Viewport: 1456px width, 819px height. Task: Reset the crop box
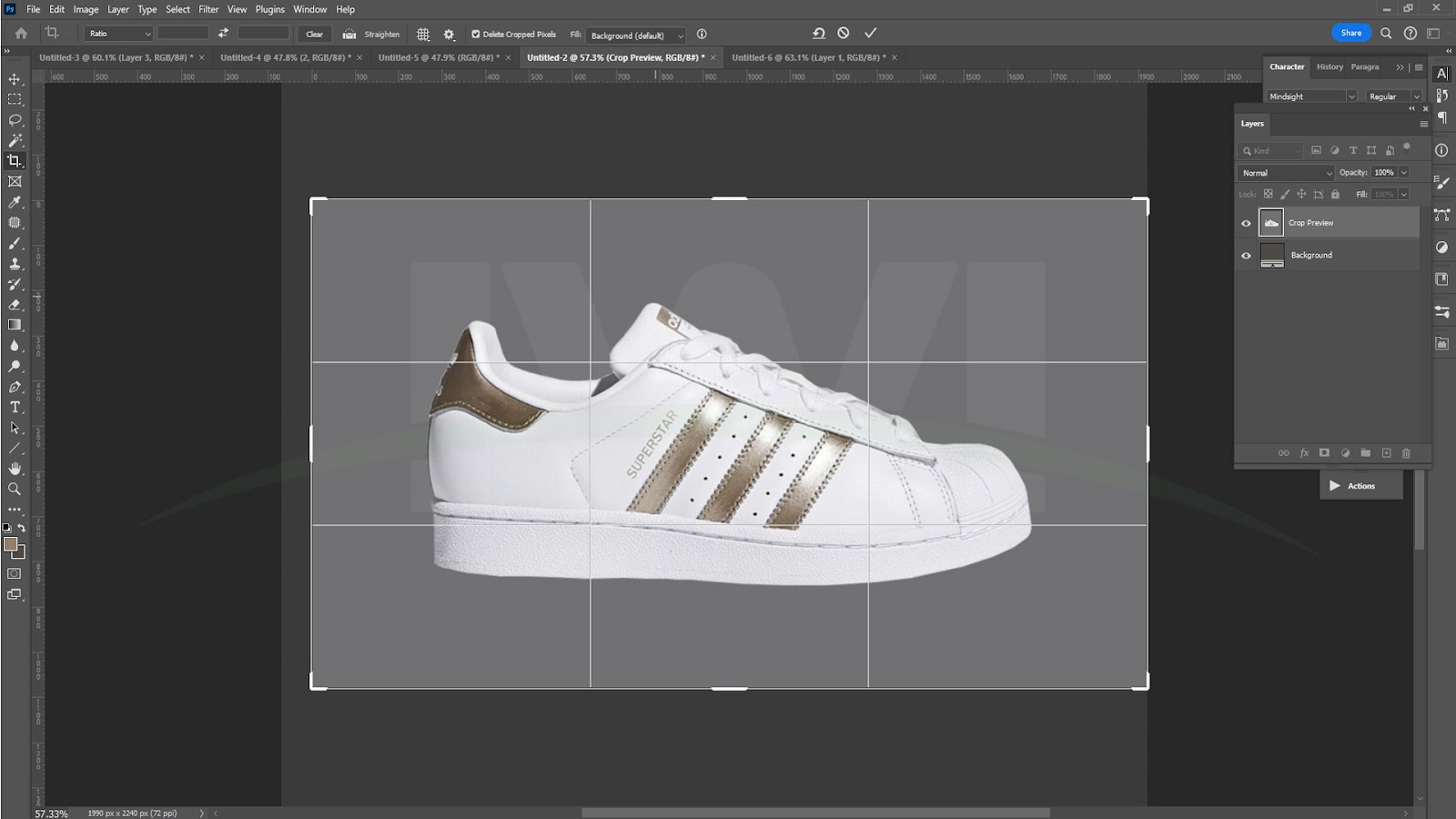pyautogui.click(x=818, y=33)
